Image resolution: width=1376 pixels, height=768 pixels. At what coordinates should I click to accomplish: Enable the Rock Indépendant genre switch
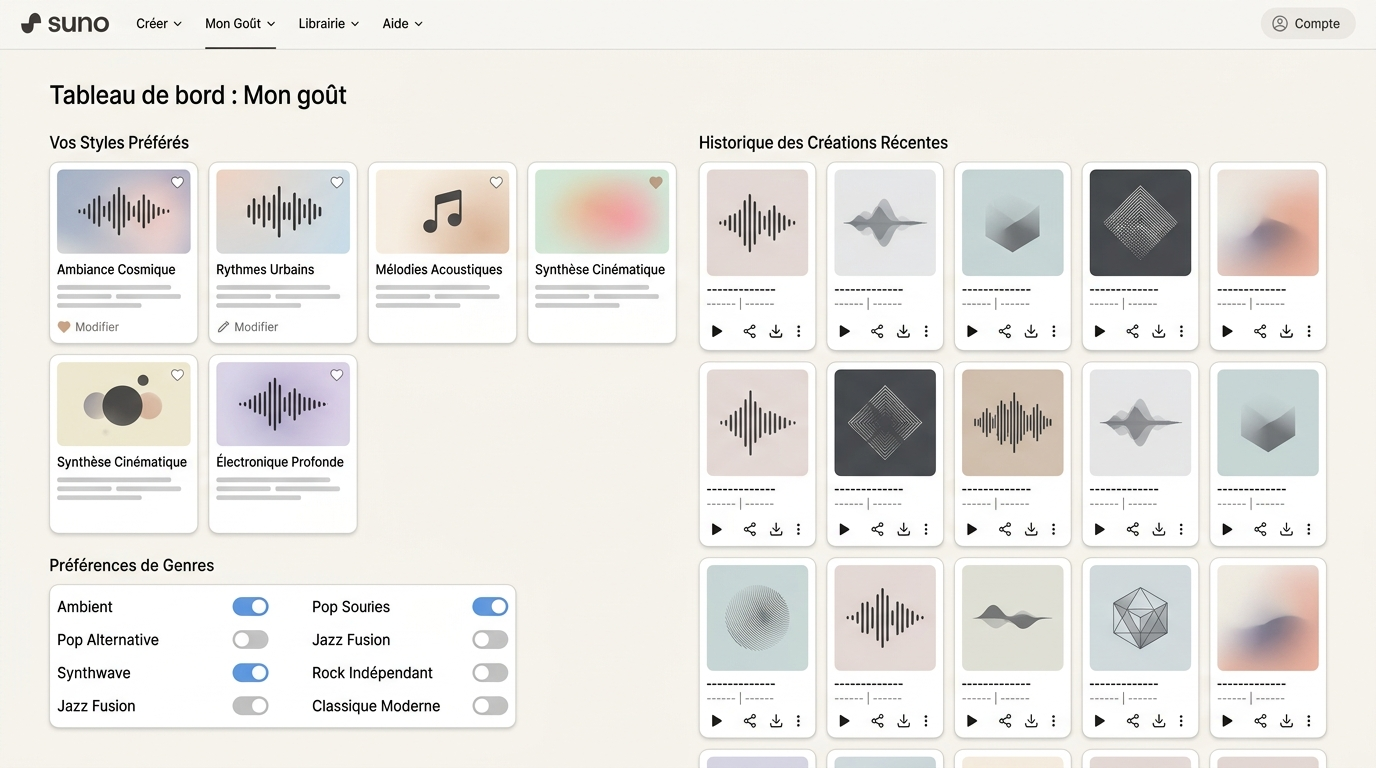click(x=490, y=673)
